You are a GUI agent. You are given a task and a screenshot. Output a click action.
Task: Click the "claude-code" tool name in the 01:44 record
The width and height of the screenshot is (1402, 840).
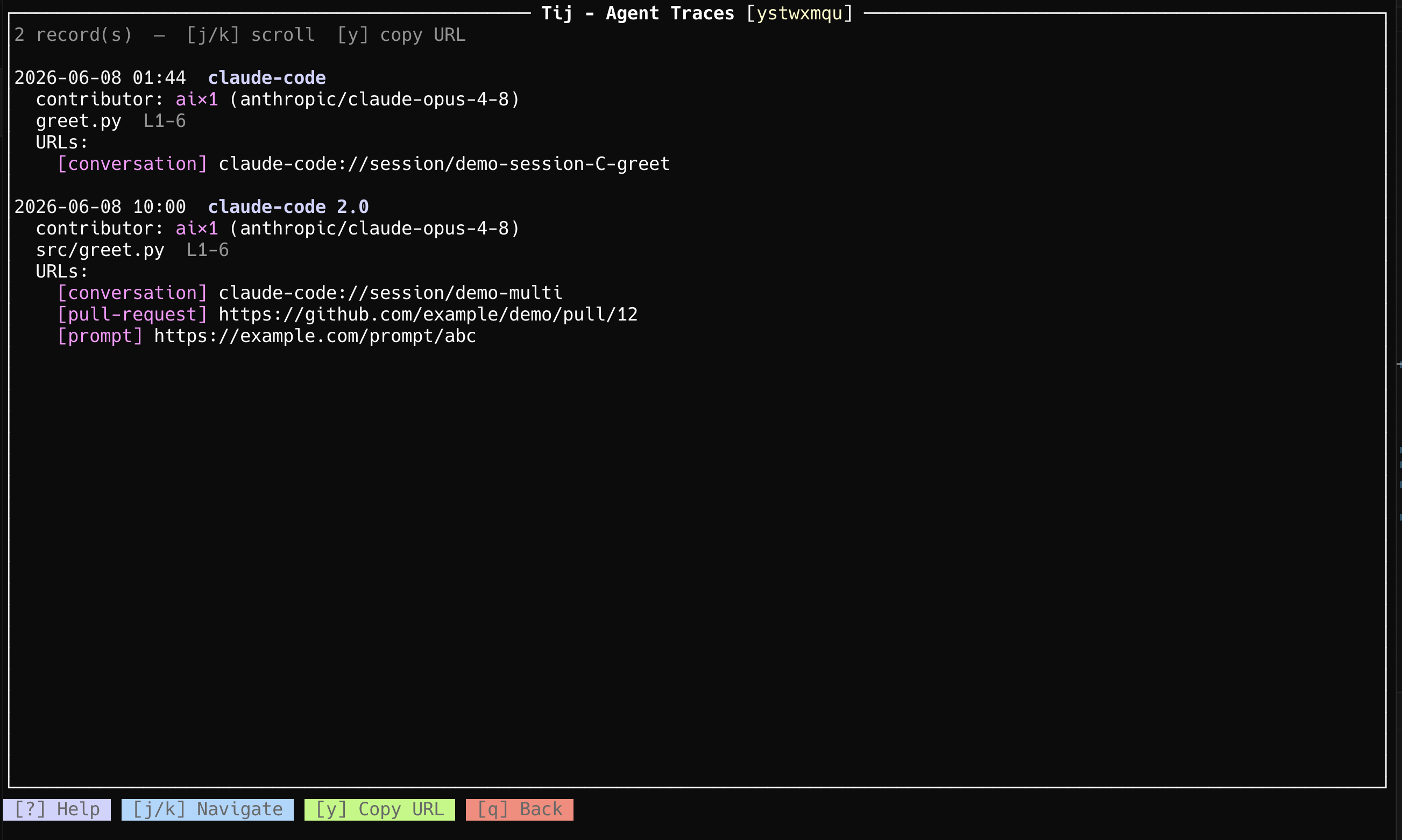pyautogui.click(x=267, y=78)
